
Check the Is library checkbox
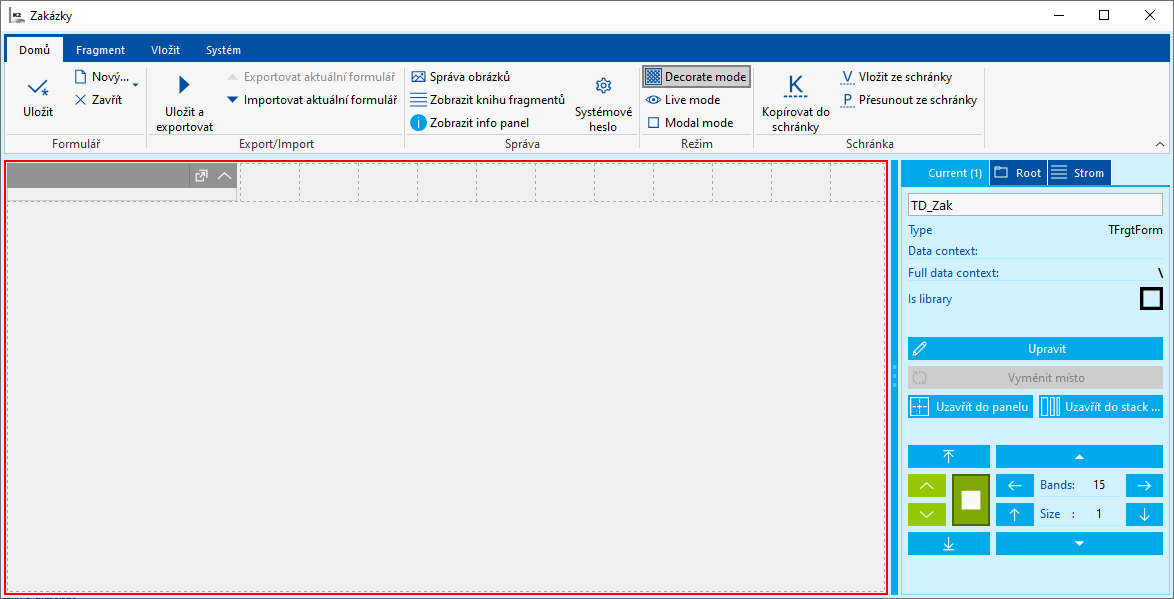pyautogui.click(x=1151, y=300)
